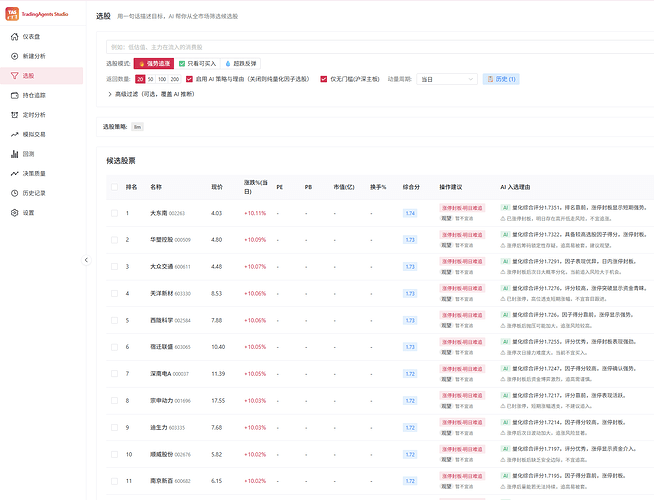654x500 pixels.
Task: Click the water drop icon on 超跌反弹
Action: coord(228,64)
